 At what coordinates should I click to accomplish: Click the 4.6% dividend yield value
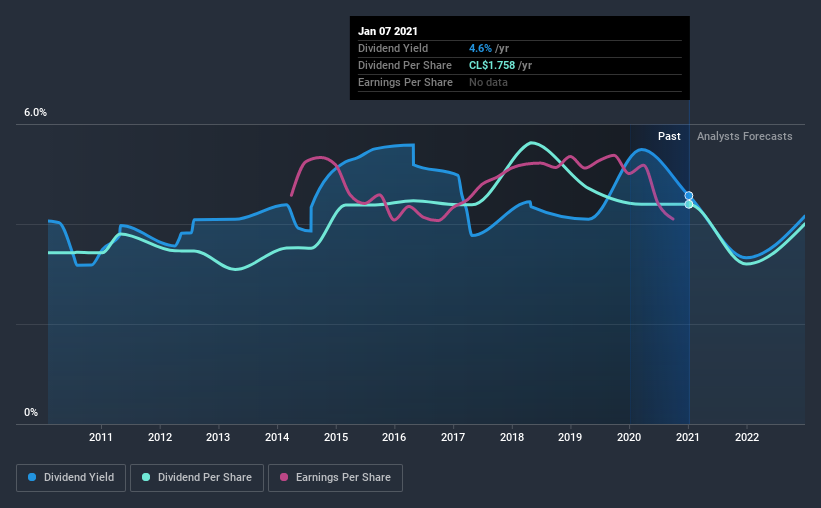coord(480,48)
